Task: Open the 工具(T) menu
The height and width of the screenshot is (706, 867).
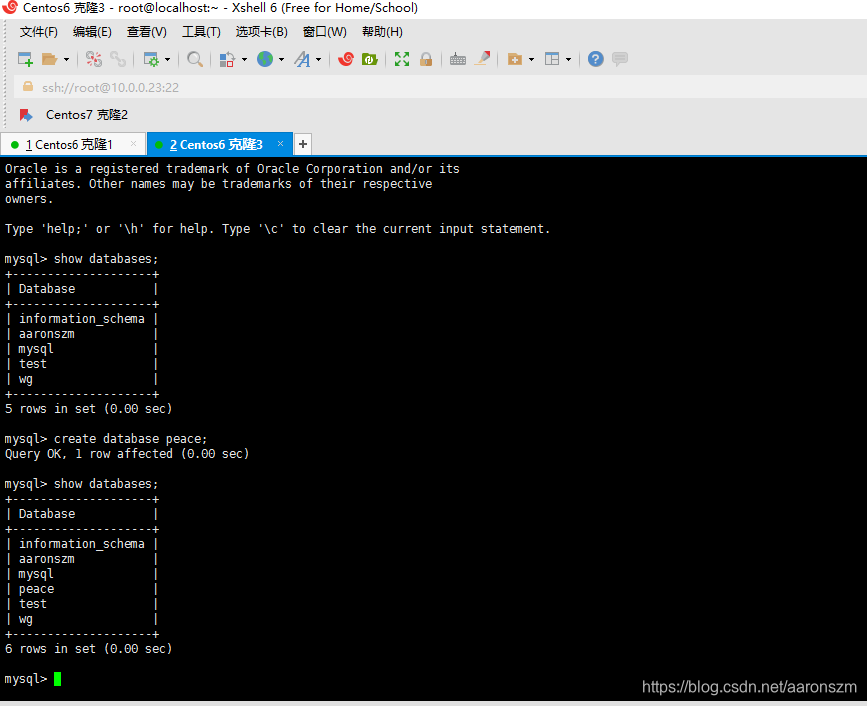Action: (201, 32)
